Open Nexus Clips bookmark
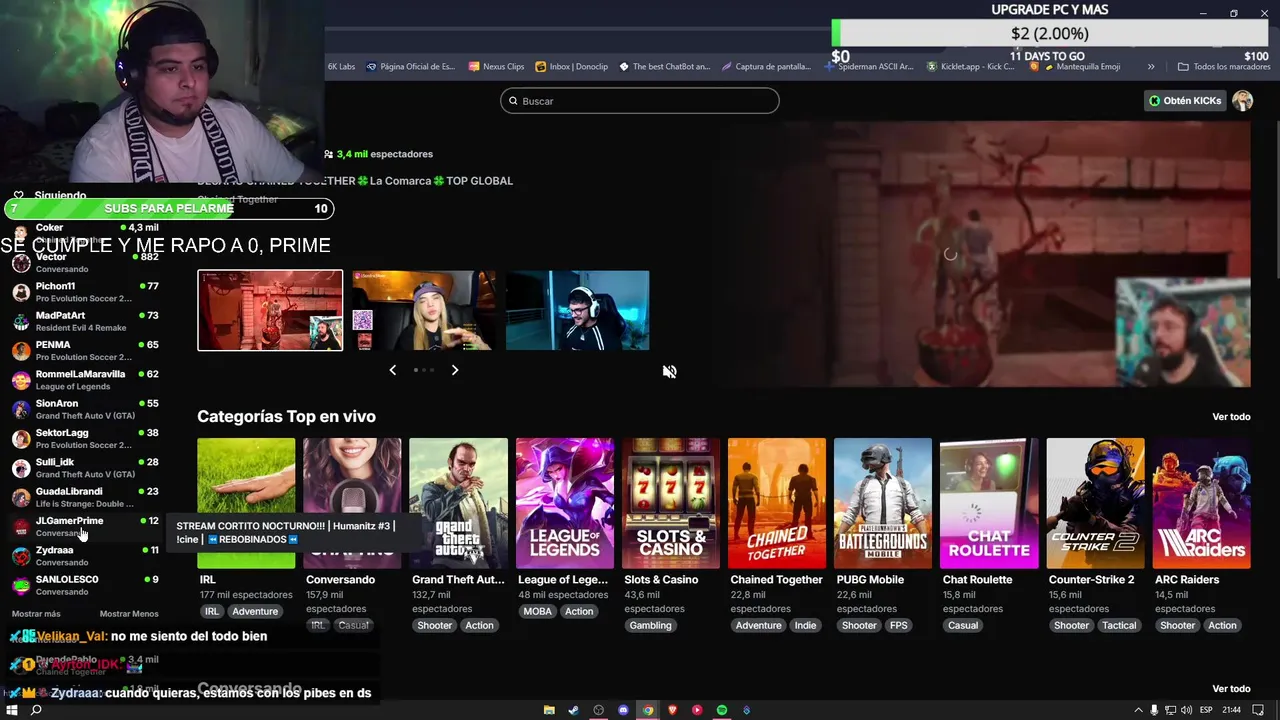The height and width of the screenshot is (720, 1280). (x=496, y=67)
